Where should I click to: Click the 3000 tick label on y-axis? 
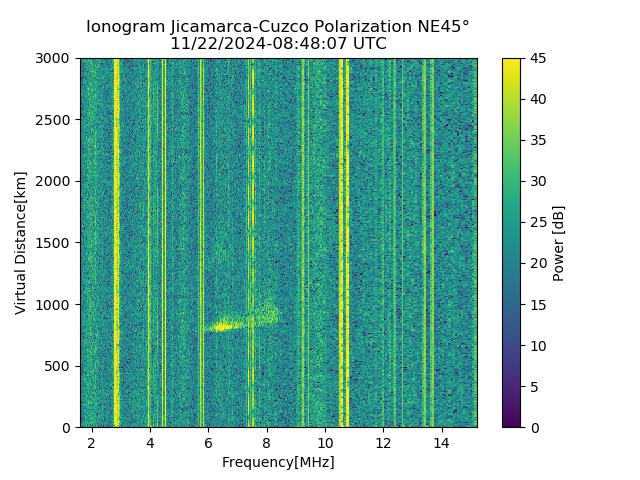(x=52, y=59)
